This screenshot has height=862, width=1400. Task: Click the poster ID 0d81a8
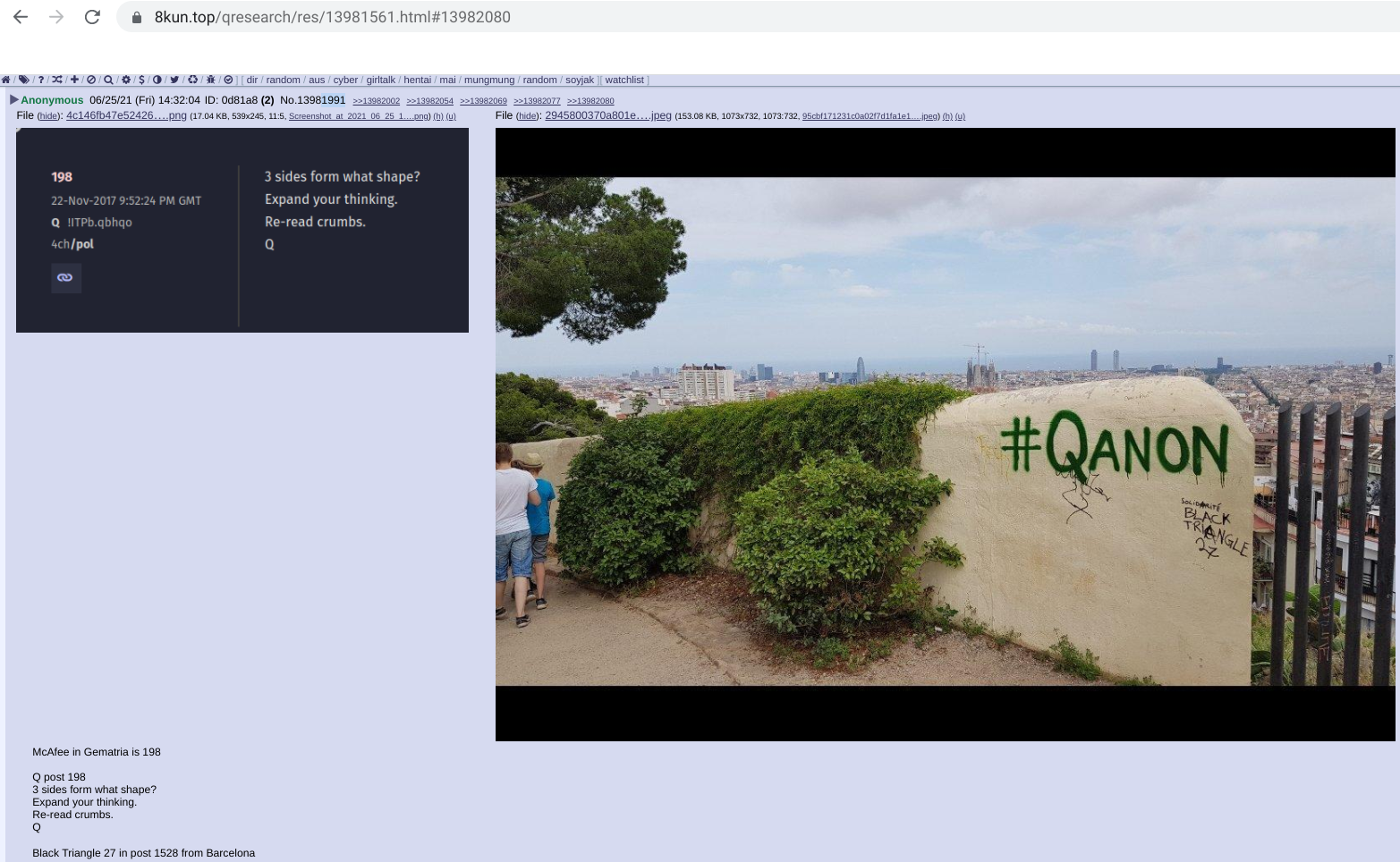(240, 100)
